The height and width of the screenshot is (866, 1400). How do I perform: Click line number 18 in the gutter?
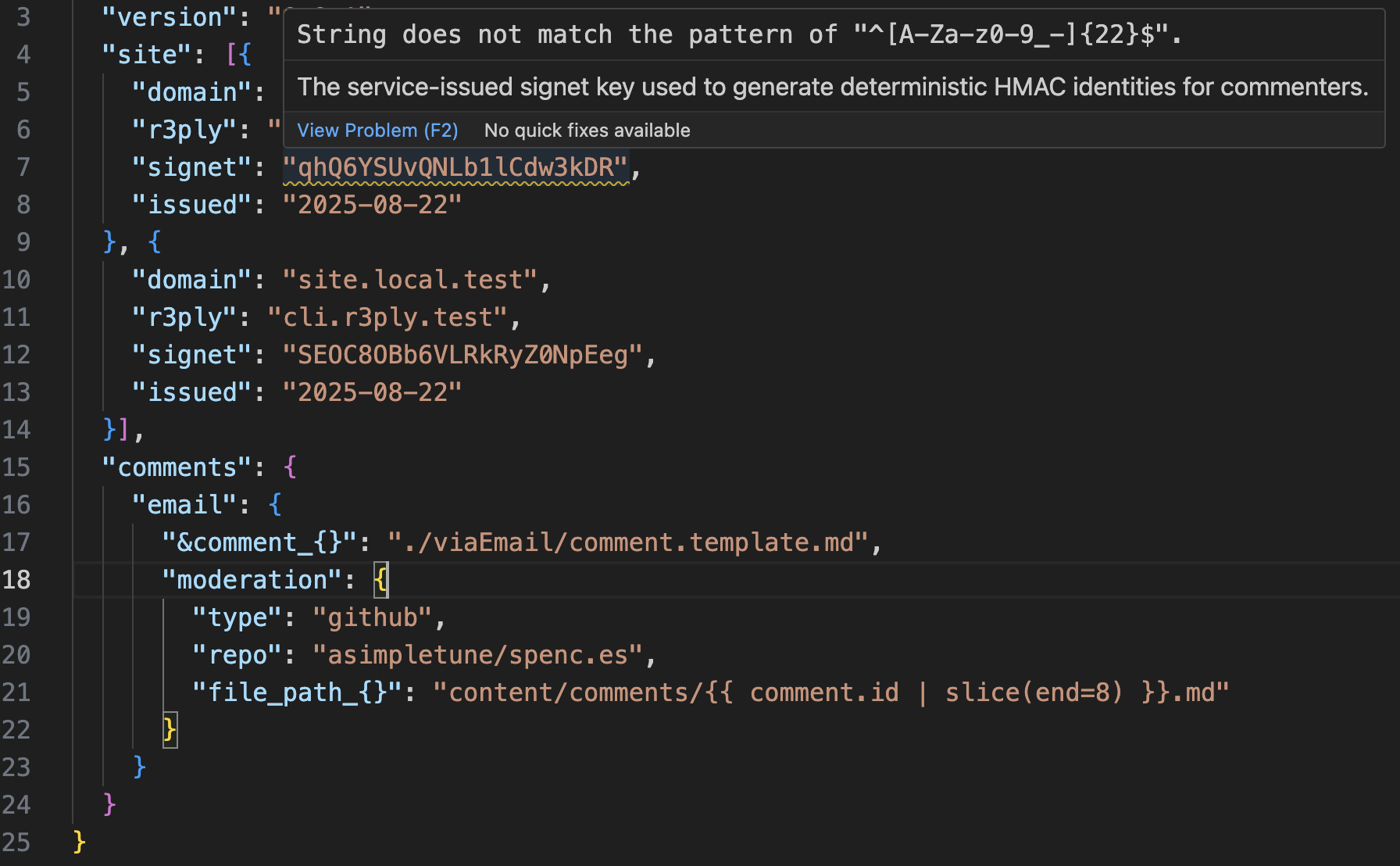tap(18, 579)
